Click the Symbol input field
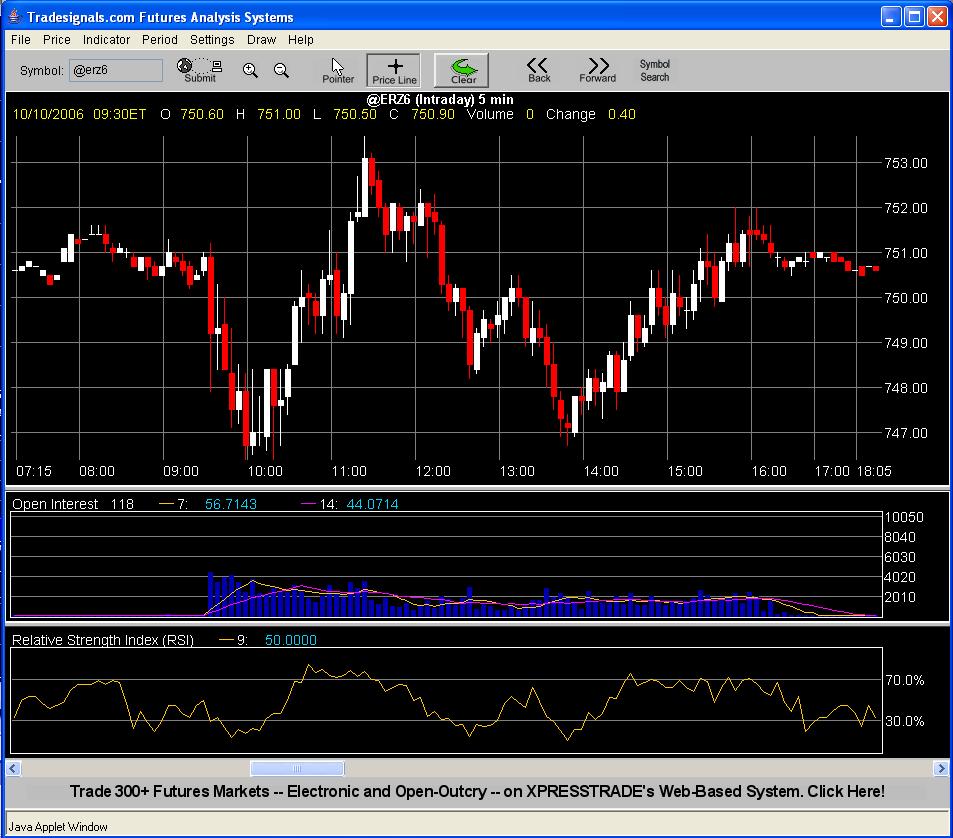The width and height of the screenshot is (953, 838). click(x=115, y=70)
